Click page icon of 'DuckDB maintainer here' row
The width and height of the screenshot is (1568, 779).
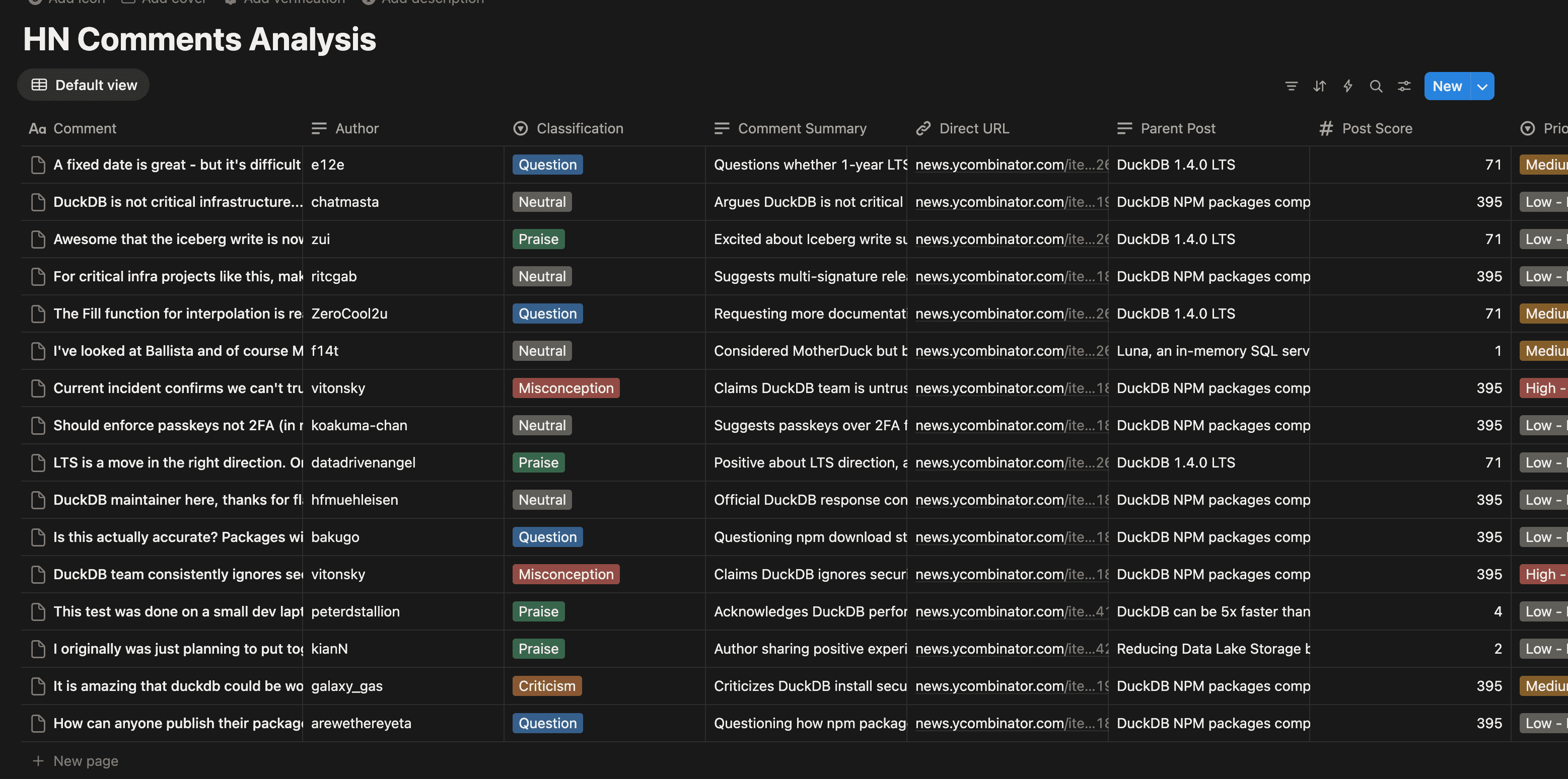click(38, 500)
